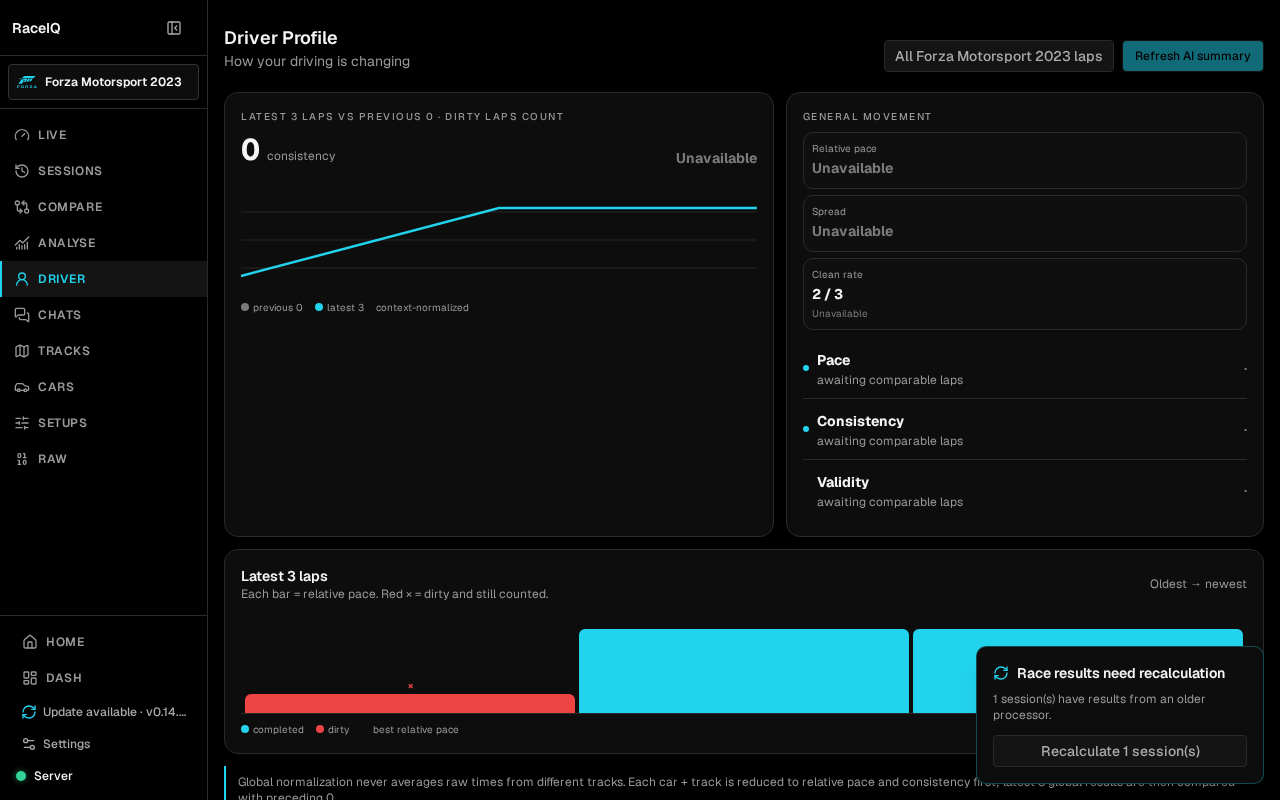Click the Driver person icon
This screenshot has width=1280, height=800.
[22, 279]
